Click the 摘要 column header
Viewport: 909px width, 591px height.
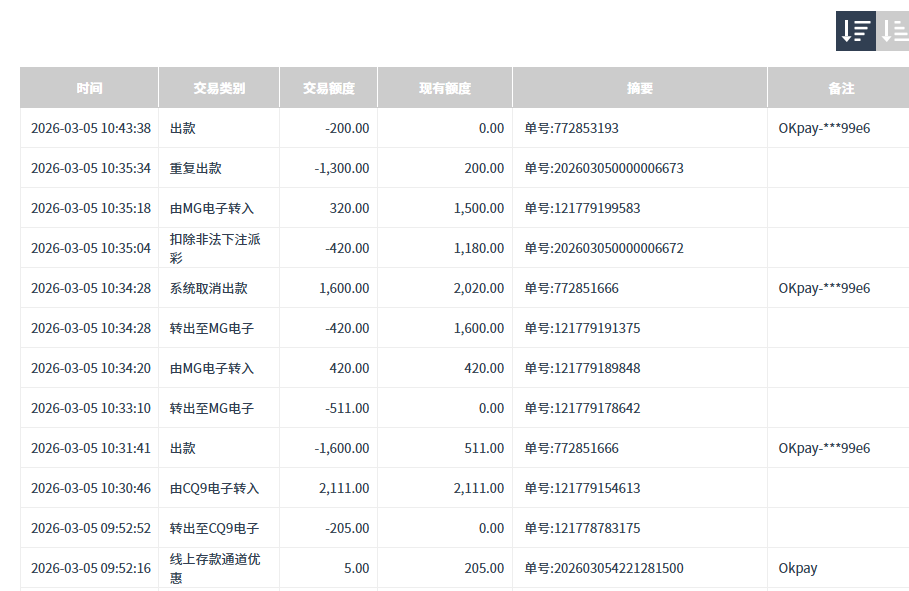coord(640,88)
